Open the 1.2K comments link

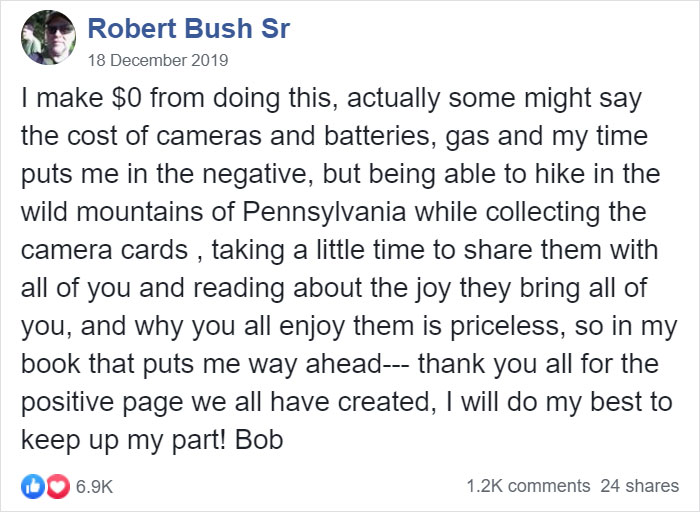pyautogui.click(x=528, y=486)
